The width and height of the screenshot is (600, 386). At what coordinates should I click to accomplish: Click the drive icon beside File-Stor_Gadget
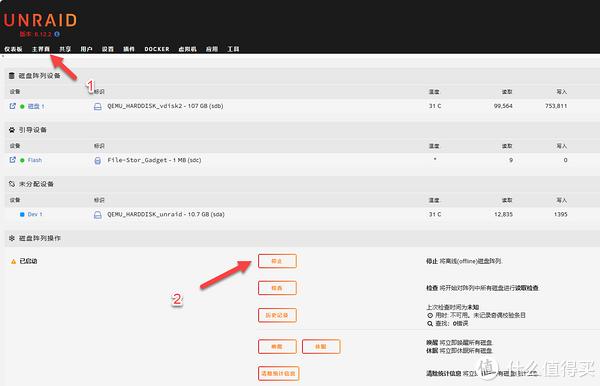click(x=98, y=161)
